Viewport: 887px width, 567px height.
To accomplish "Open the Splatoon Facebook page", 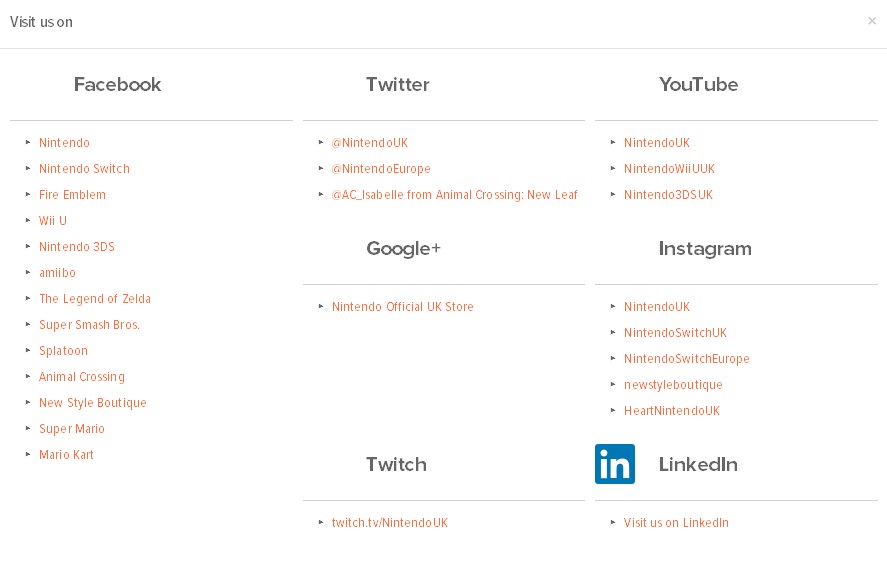I will coord(63,351).
